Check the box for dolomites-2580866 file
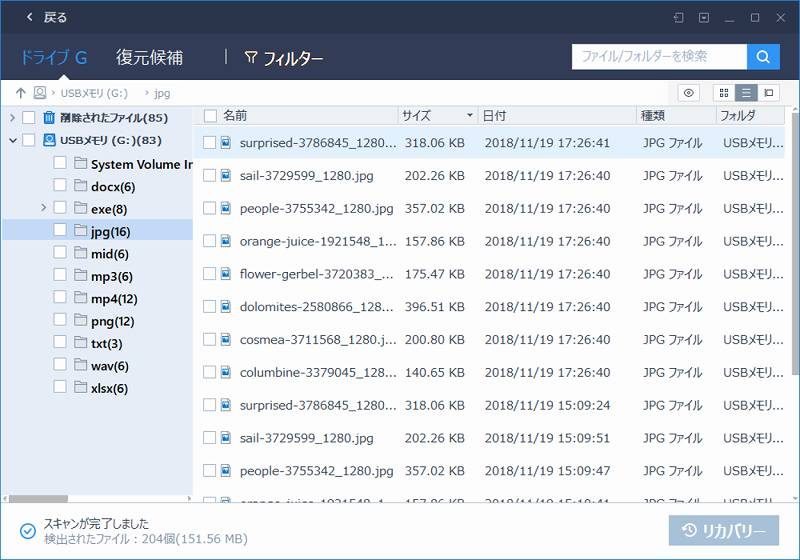 click(209, 307)
